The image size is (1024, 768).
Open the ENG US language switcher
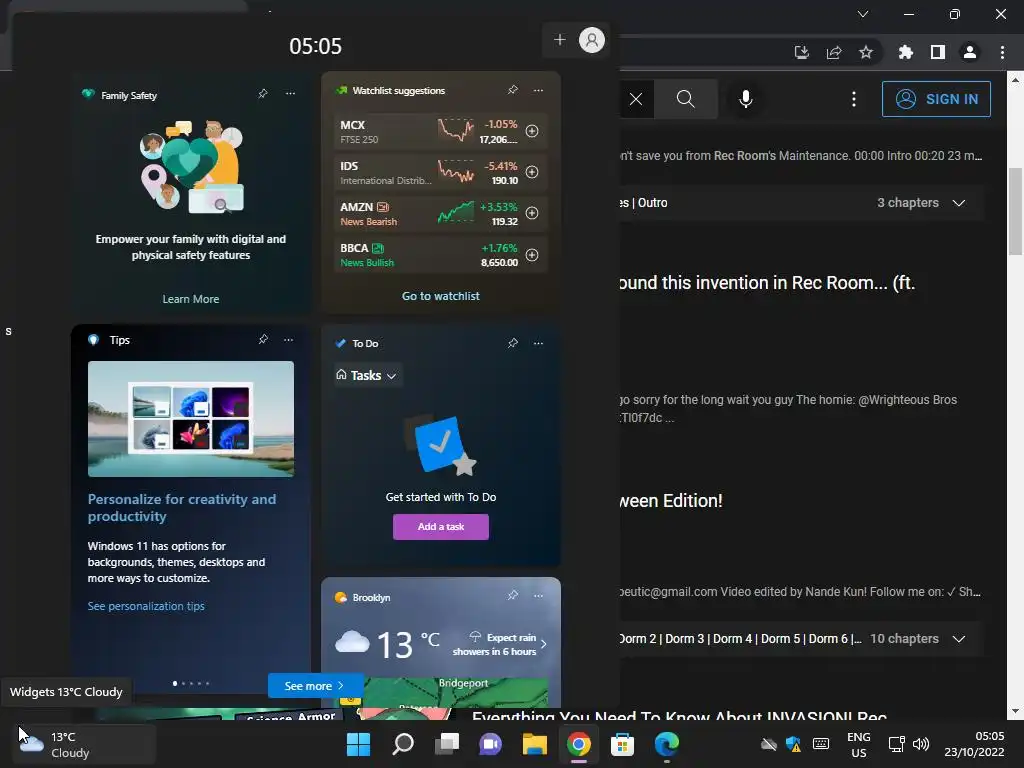(x=858, y=744)
